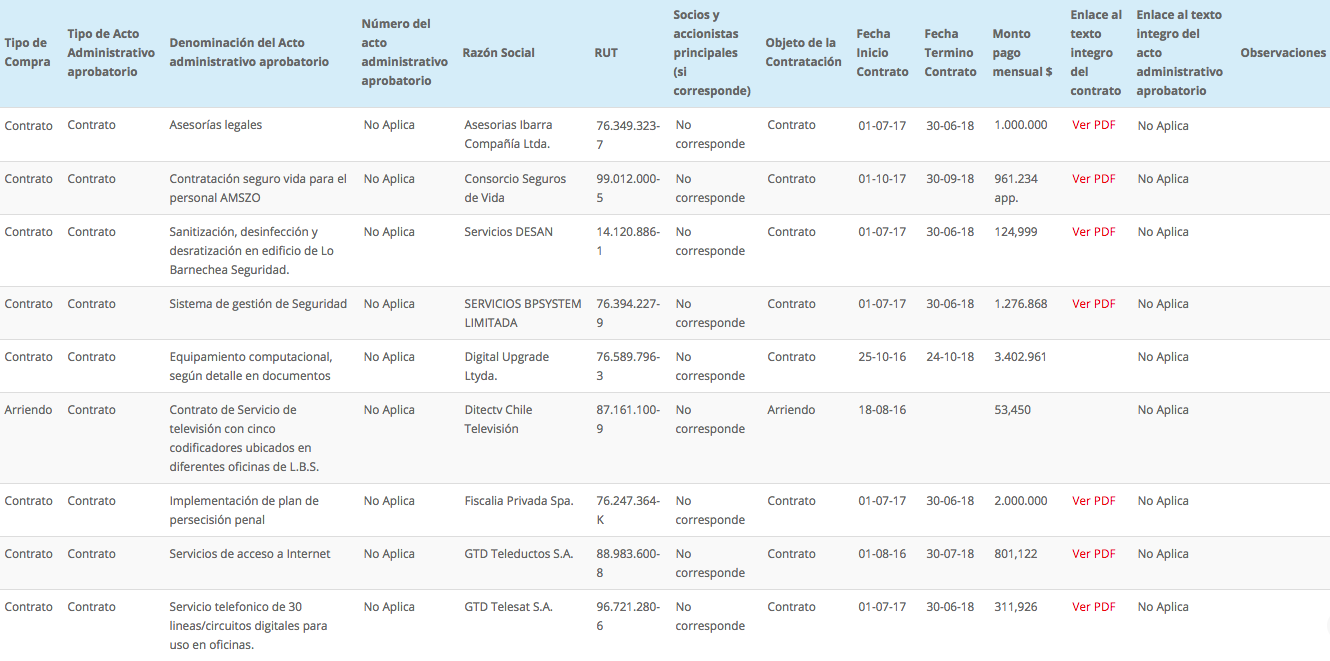The image size is (1330, 661).
Task: Click SERVICIOS BPSYSTEM LIMITADA company name
Action: [523, 313]
